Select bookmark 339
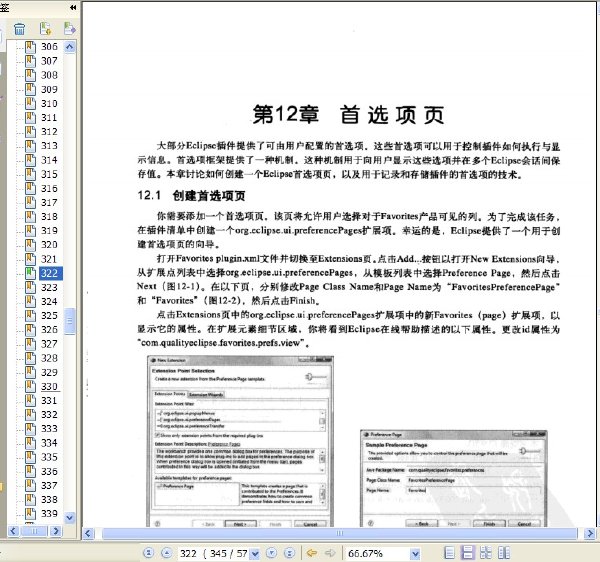The height and width of the screenshot is (562, 600). click(49, 514)
